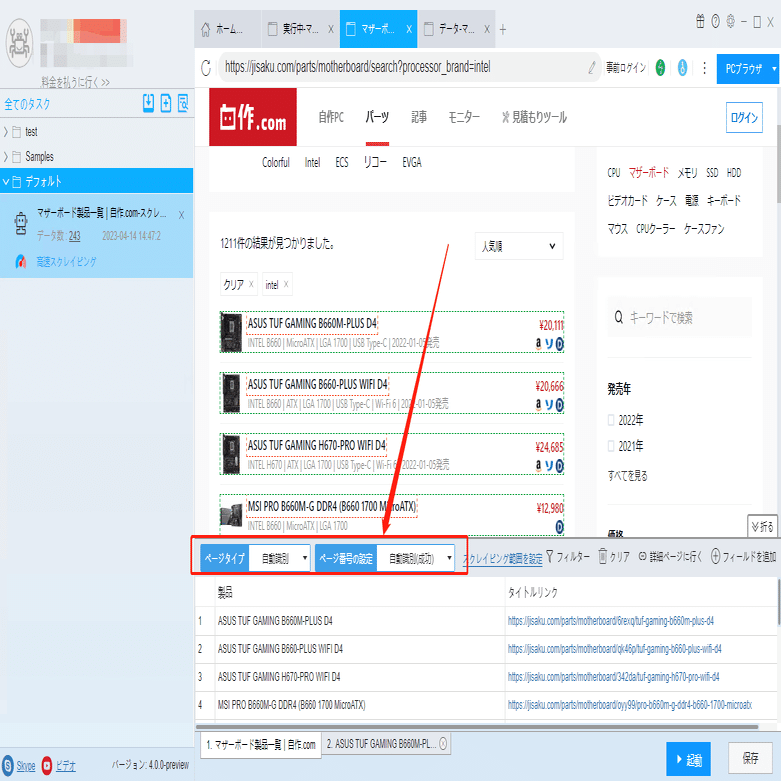The height and width of the screenshot is (781, 781).
Task: Open the 記事 site menu
Action: pos(419,117)
